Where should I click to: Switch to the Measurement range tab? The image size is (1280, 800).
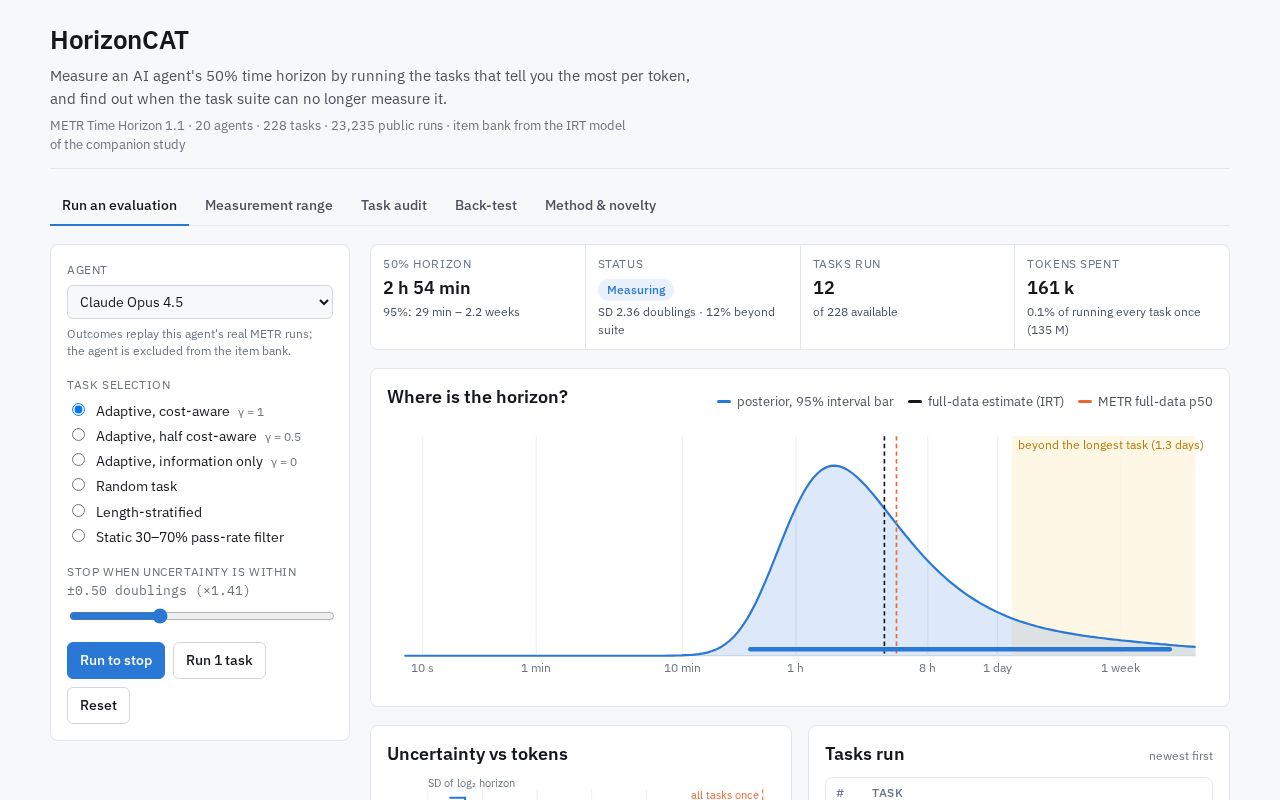(269, 205)
